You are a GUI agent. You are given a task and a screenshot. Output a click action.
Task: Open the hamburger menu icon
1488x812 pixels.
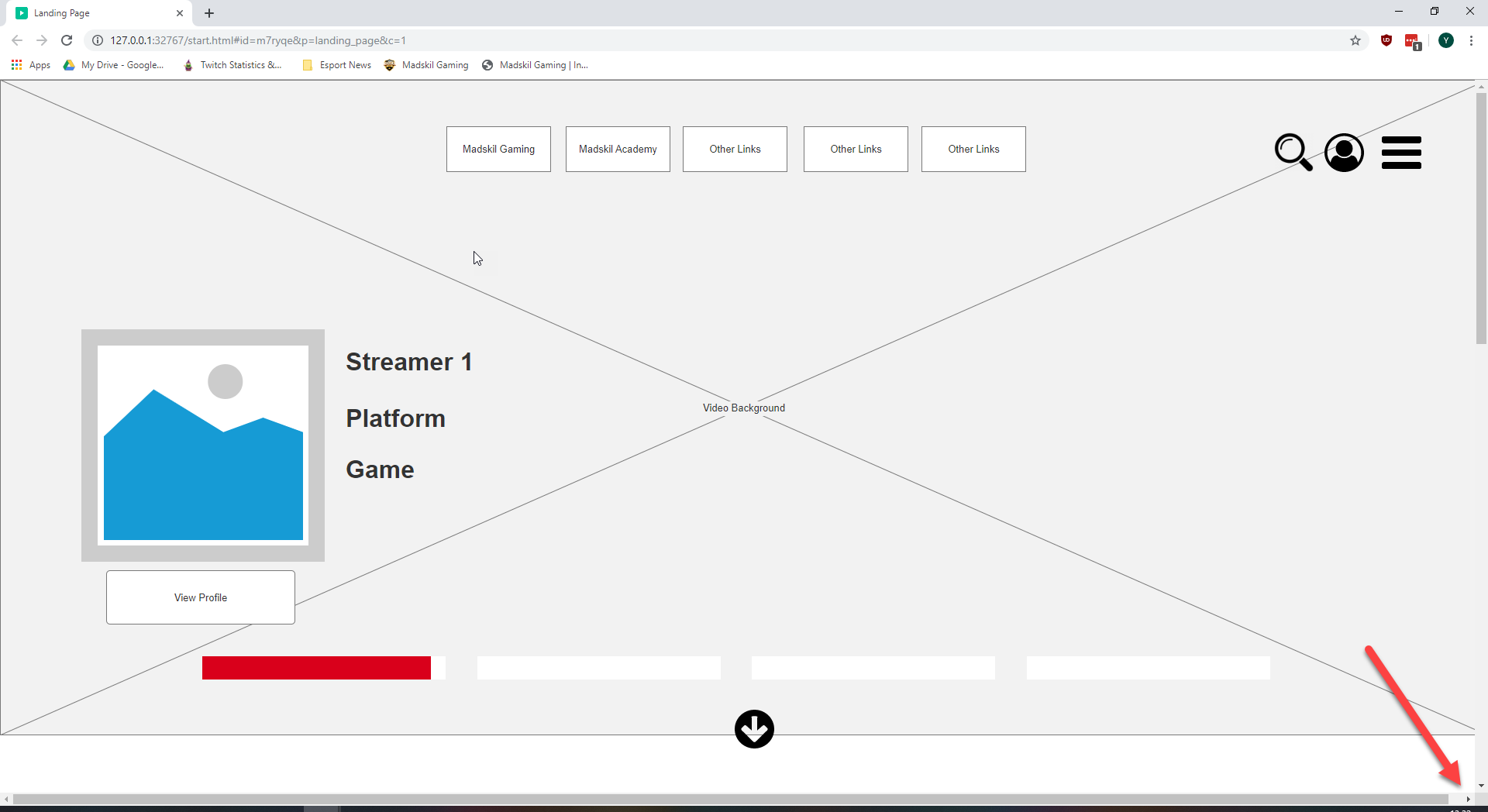[x=1401, y=153]
